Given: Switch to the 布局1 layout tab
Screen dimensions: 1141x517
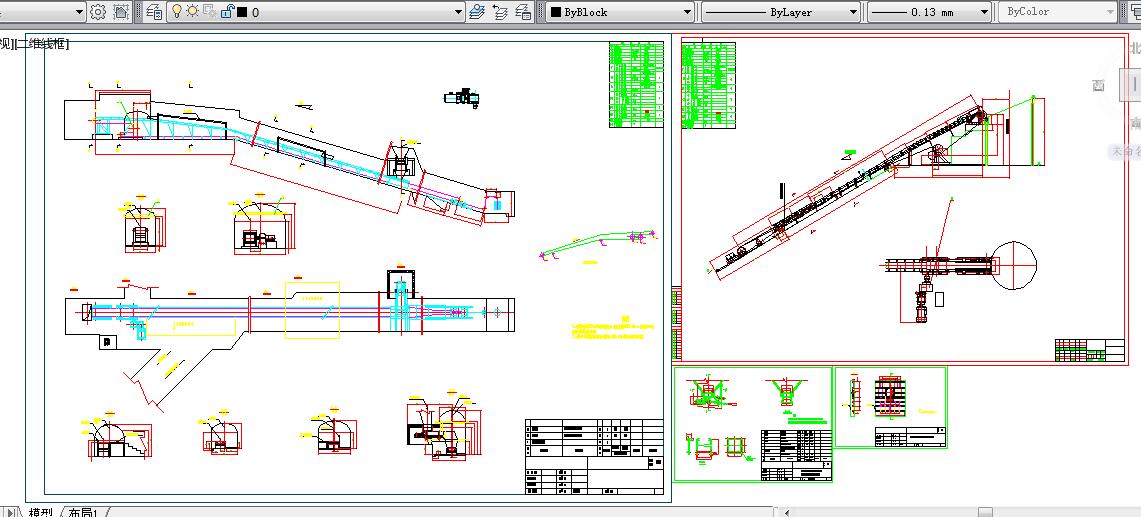Looking at the screenshot, I should (x=83, y=512).
